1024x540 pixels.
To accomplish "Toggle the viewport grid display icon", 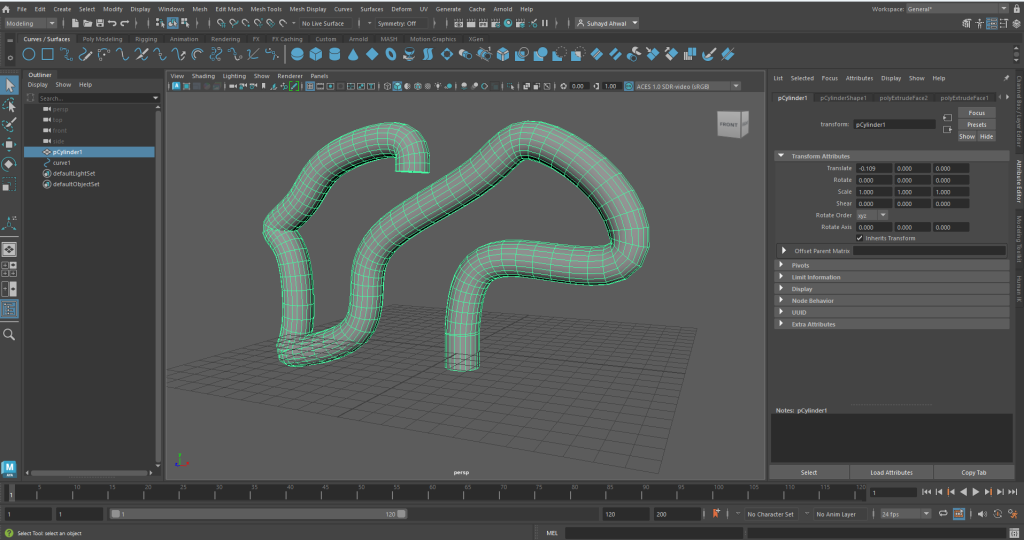I will pyautogui.click(x=309, y=86).
